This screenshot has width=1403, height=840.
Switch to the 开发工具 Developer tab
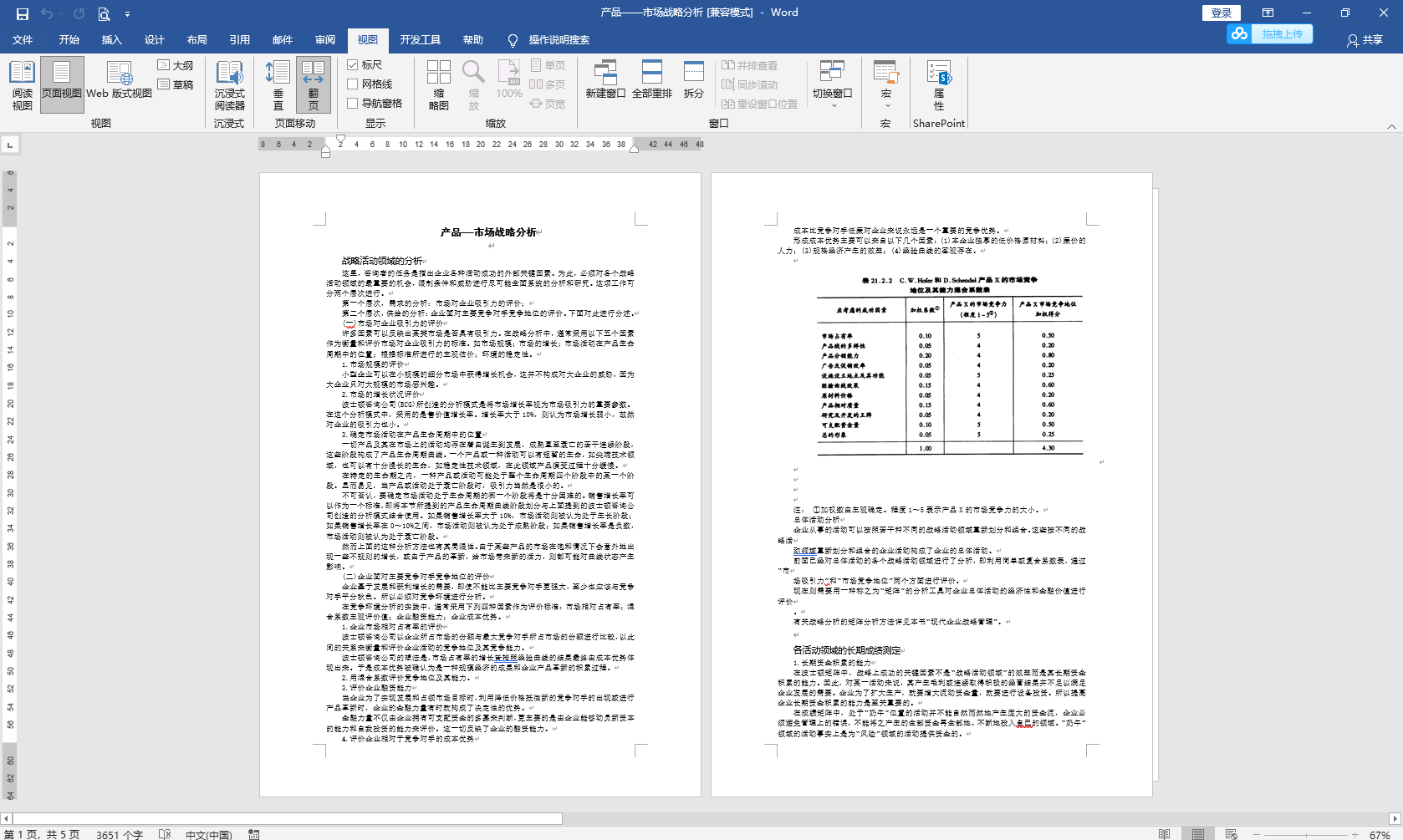(420, 40)
